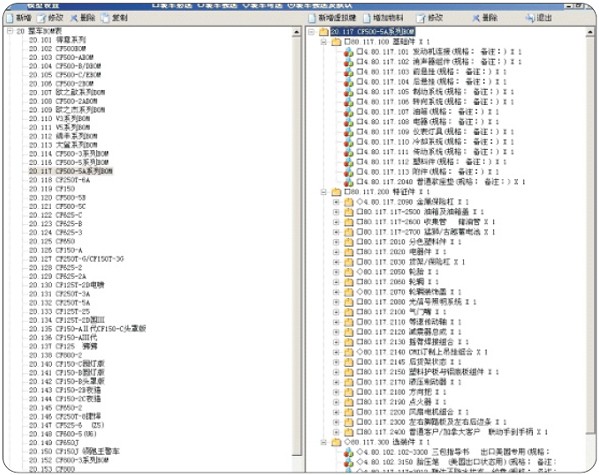599x475 pixels.
Task: Click the folder icon of 80.117.2020
Action: [x=348, y=252]
